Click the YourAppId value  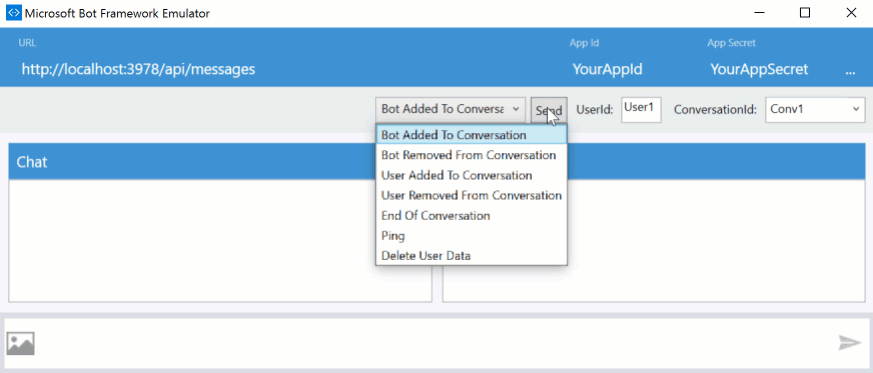click(x=607, y=70)
